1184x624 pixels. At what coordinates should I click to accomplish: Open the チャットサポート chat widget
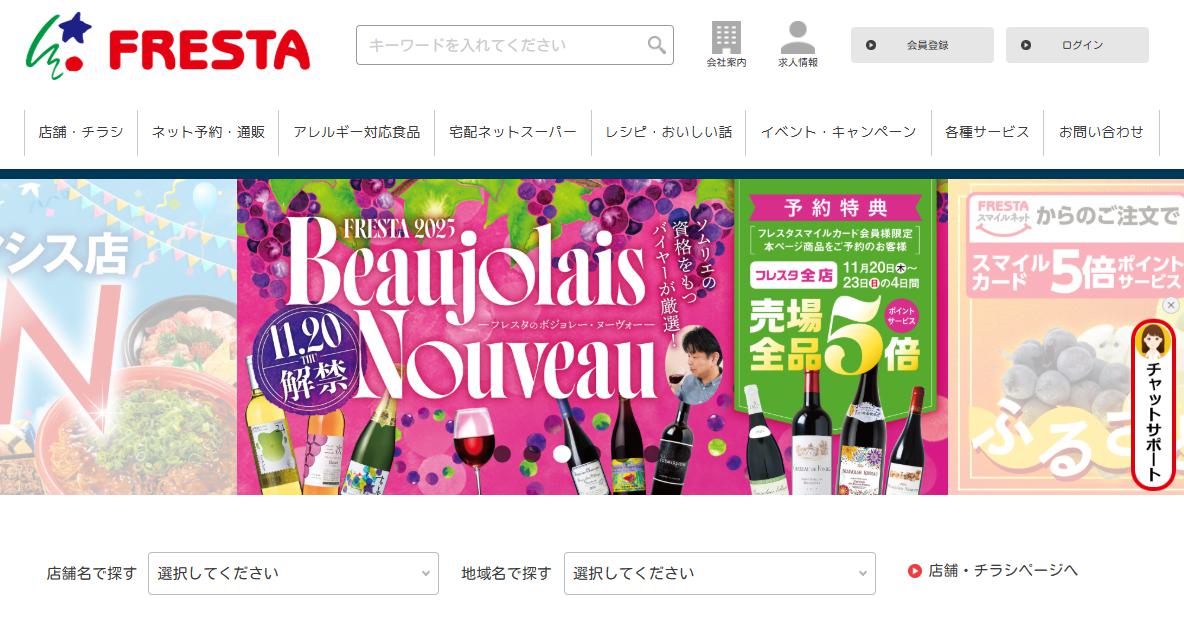point(1153,405)
